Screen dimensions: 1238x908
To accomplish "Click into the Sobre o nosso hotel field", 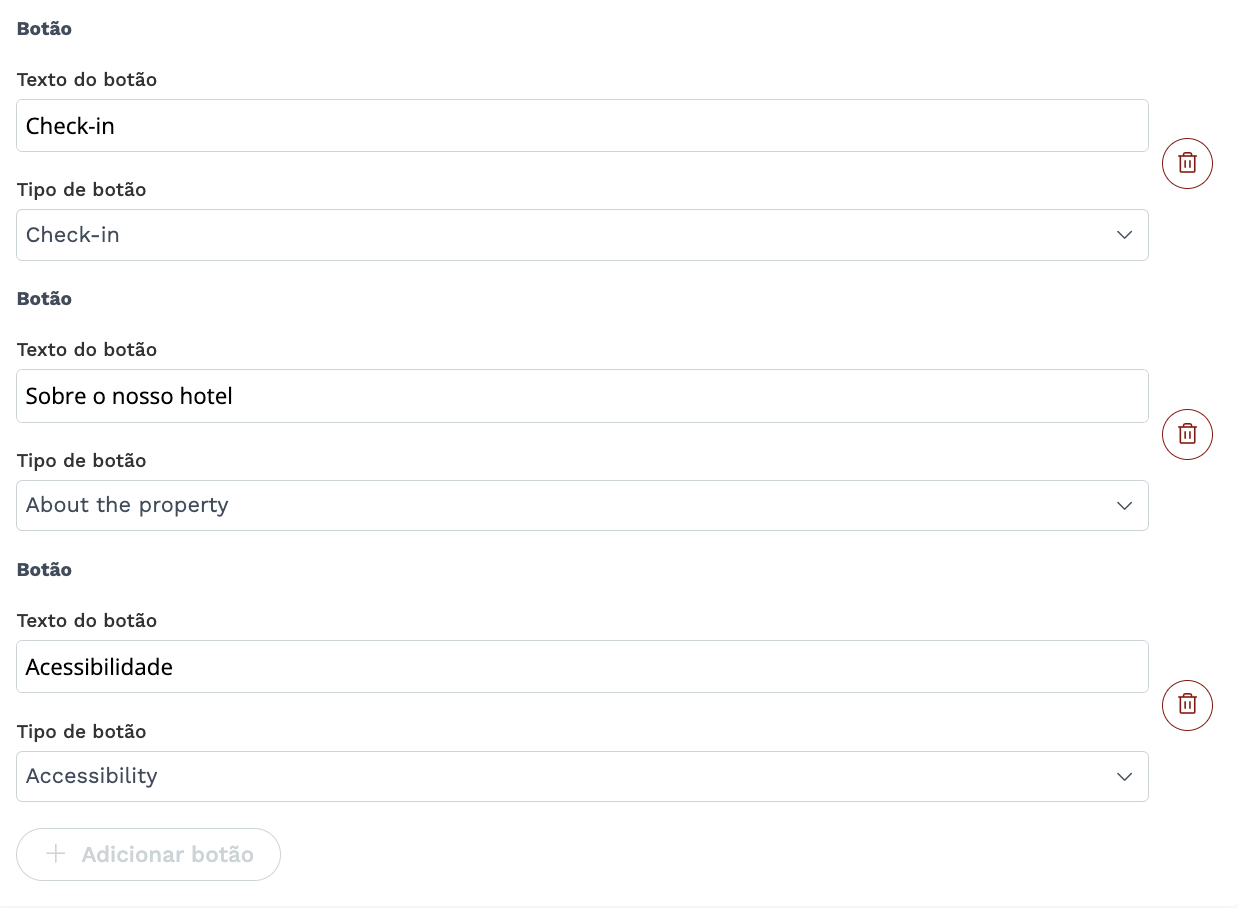I will tap(582, 396).
